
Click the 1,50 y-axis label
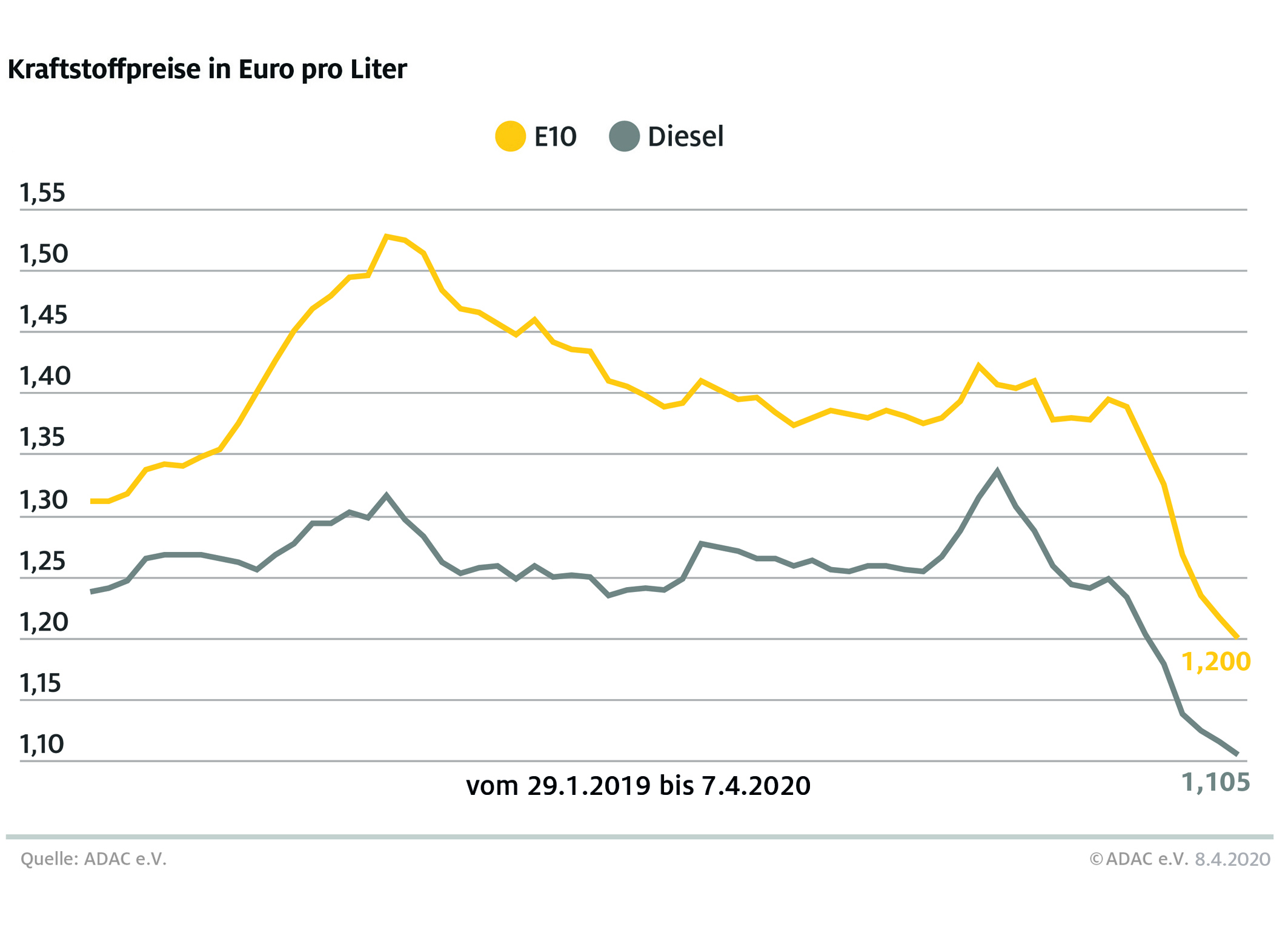(44, 254)
